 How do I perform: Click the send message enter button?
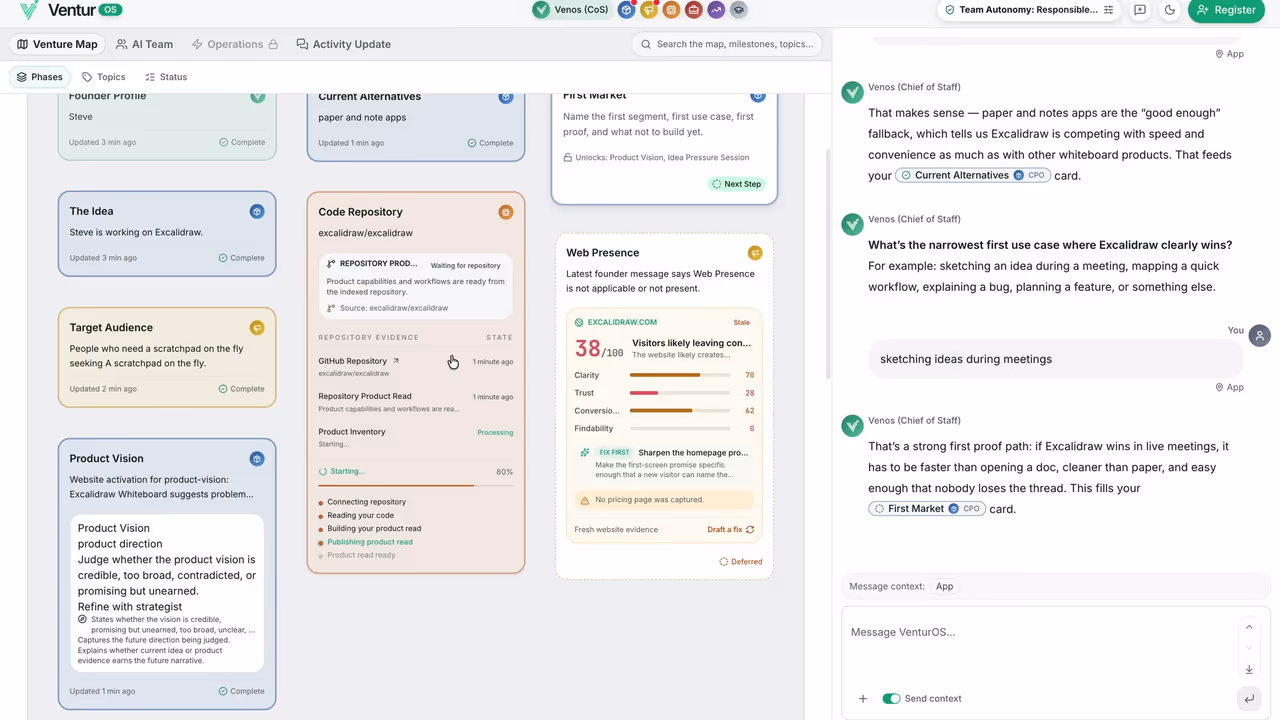[x=1249, y=699]
